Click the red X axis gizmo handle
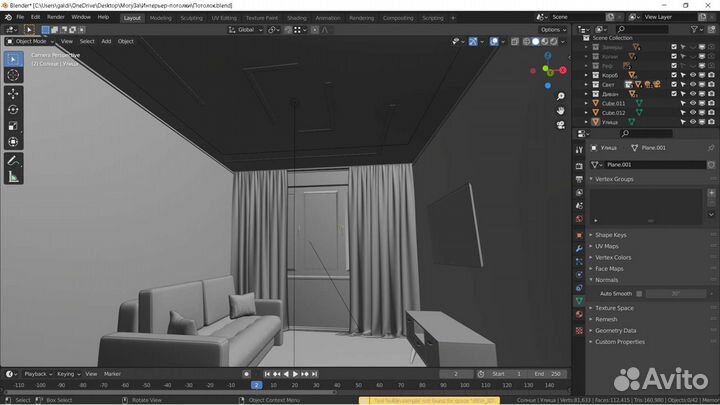Image resolution: width=720 pixels, height=405 pixels. (x=563, y=70)
